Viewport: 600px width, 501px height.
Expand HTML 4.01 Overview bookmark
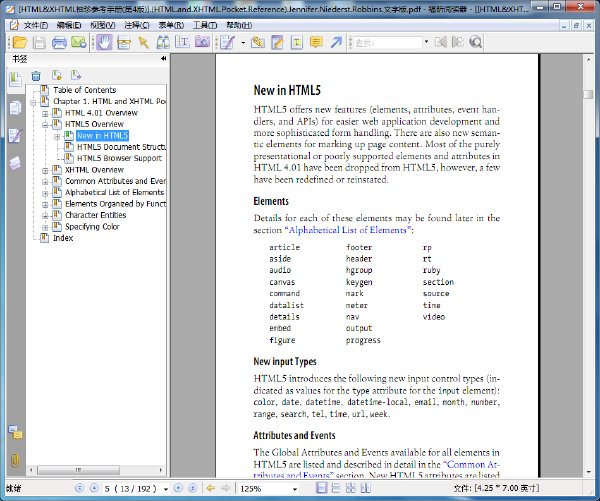click(45, 114)
